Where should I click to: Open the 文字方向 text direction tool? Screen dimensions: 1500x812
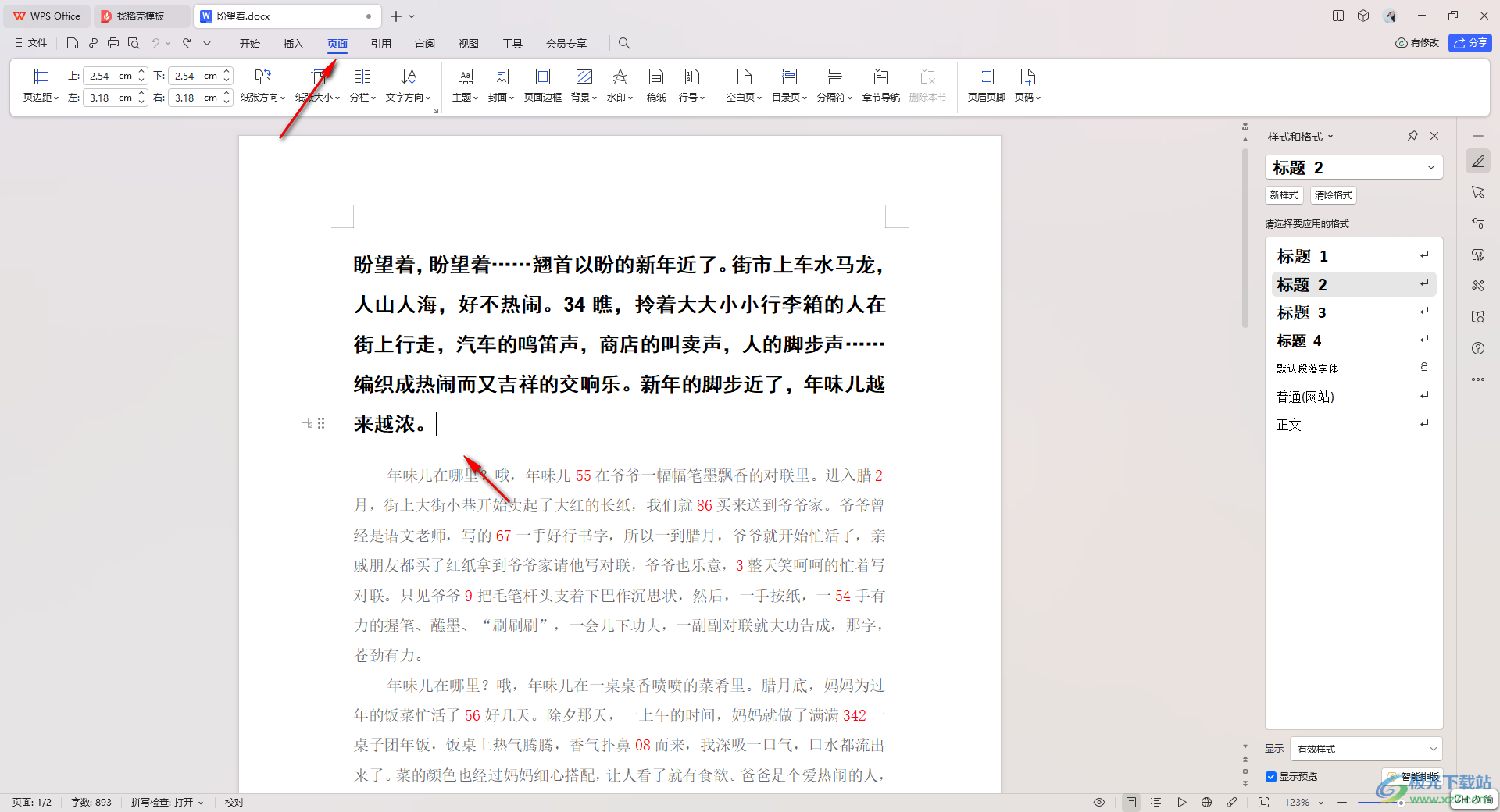point(408,85)
